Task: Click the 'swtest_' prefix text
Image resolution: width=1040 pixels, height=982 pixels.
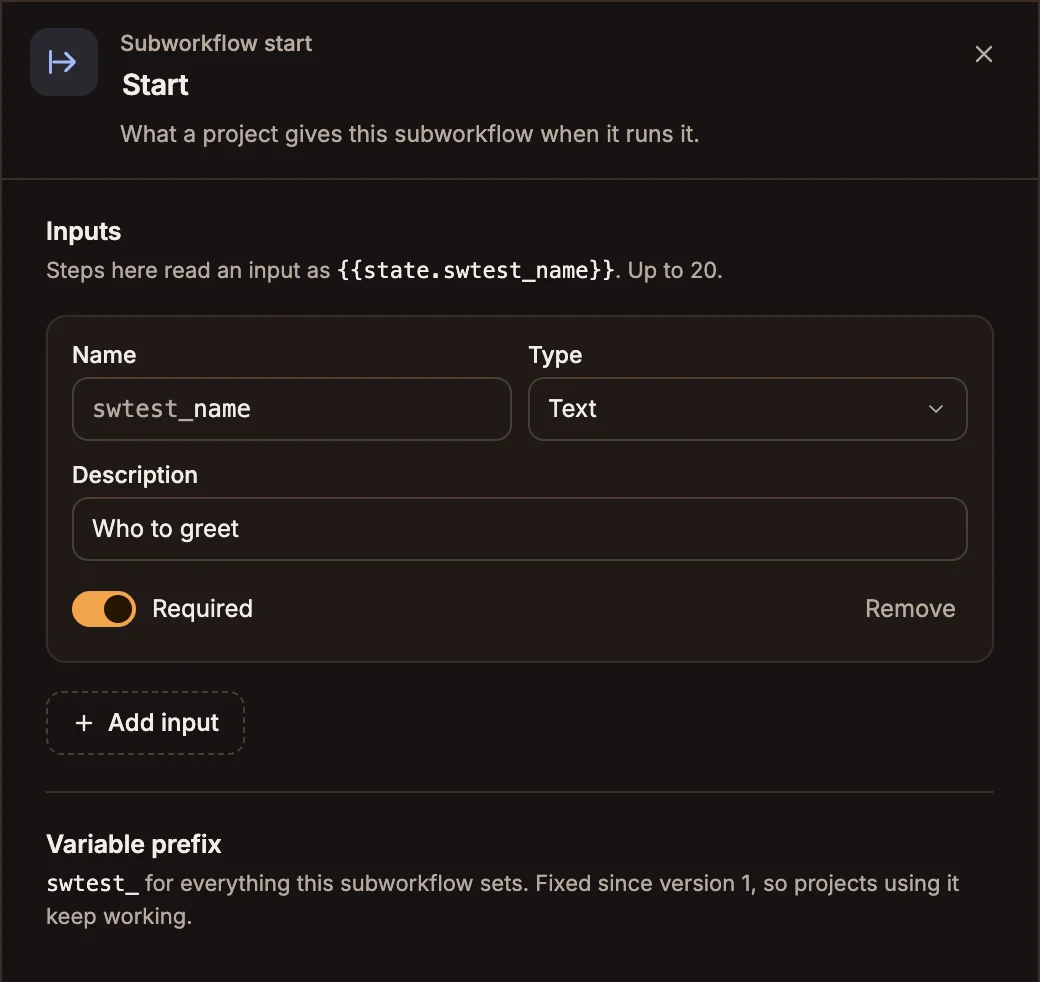Action: pyautogui.click(x=93, y=884)
